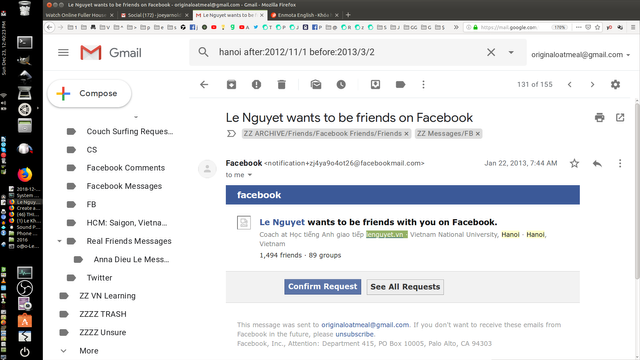Print all with the printer icon
The width and height of the screenshot is (640, 360).
600,118
